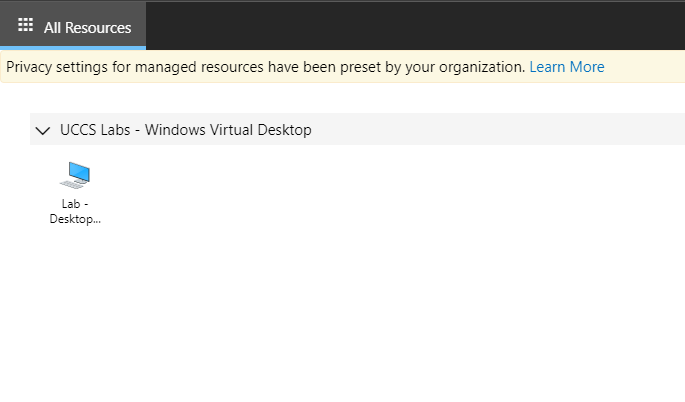Toggle the workspace group via its gray header bar
Screen dimensions: 685x402
tap(357, 129)
